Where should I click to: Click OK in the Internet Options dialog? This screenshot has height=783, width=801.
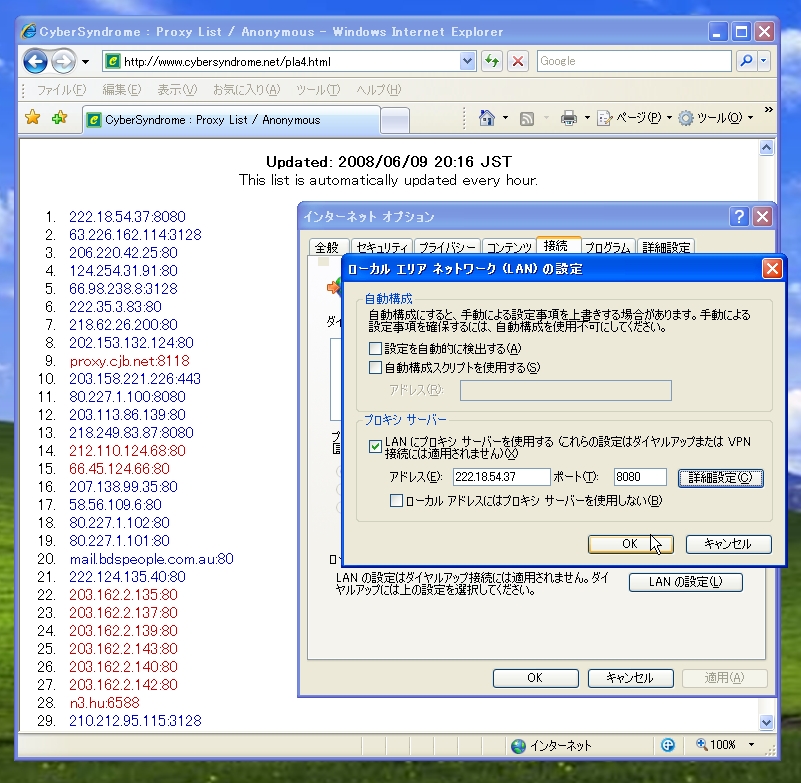pyautogui.click(x=535, y=678)
